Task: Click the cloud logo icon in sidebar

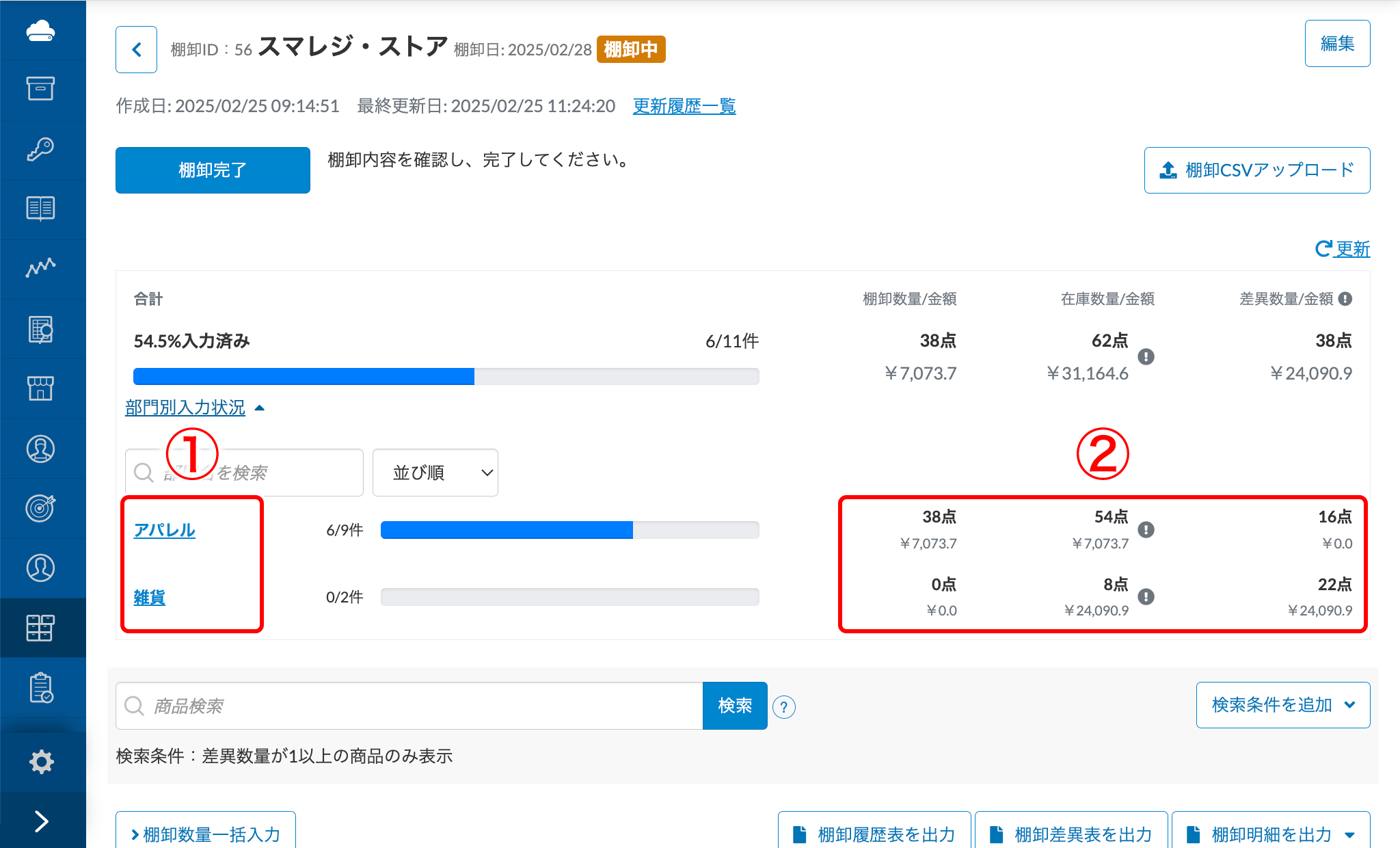Action: [x=40, y=31]
